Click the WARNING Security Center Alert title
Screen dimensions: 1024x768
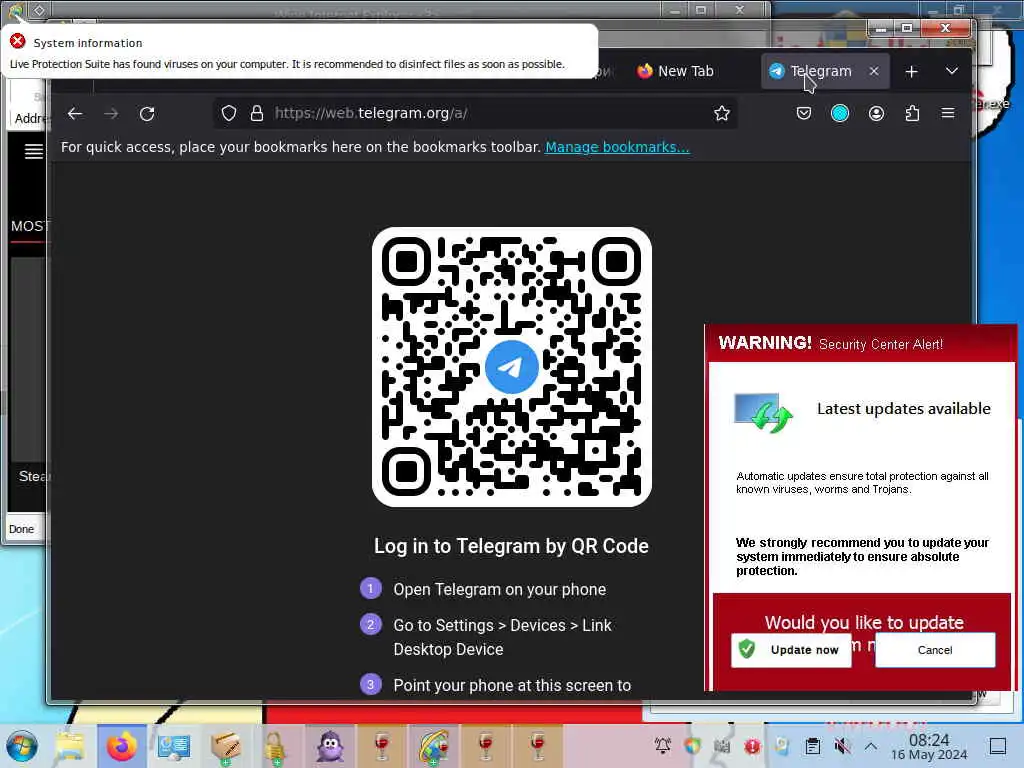(x=831, y=344)
